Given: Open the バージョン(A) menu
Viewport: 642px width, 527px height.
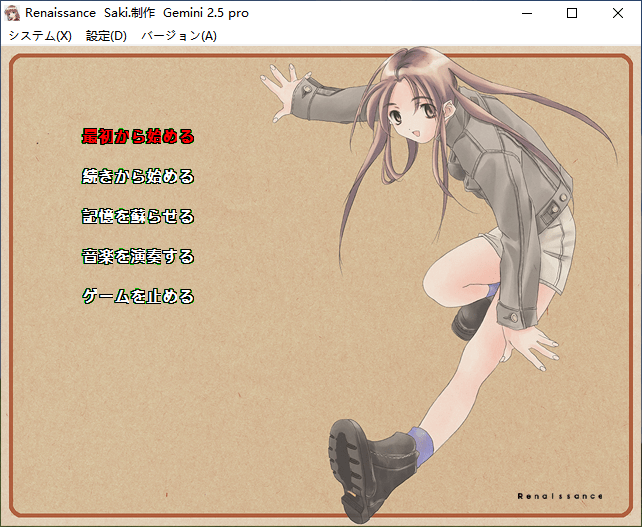Looking at the screenshot, I should click(178, 36).
